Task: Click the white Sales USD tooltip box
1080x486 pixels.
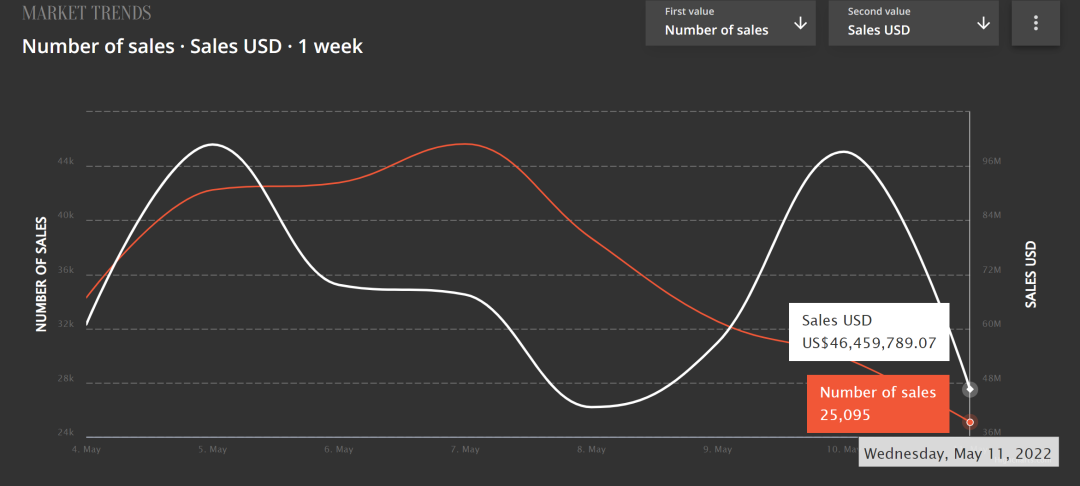Action: (869, 332)
